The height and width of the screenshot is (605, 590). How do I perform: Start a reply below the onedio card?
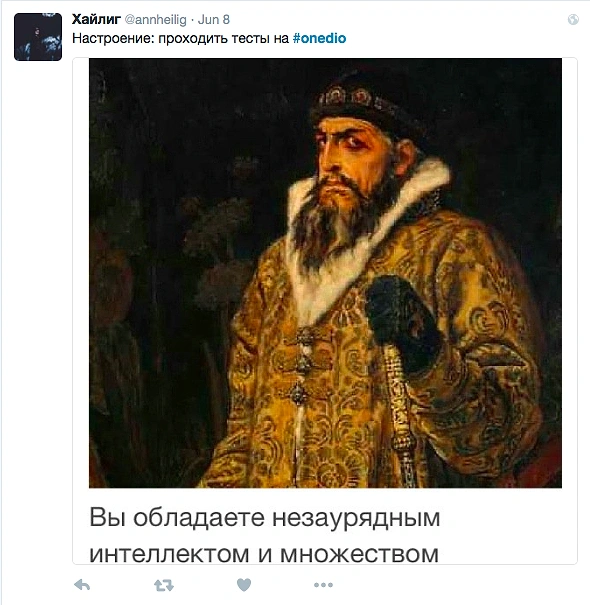82,585
